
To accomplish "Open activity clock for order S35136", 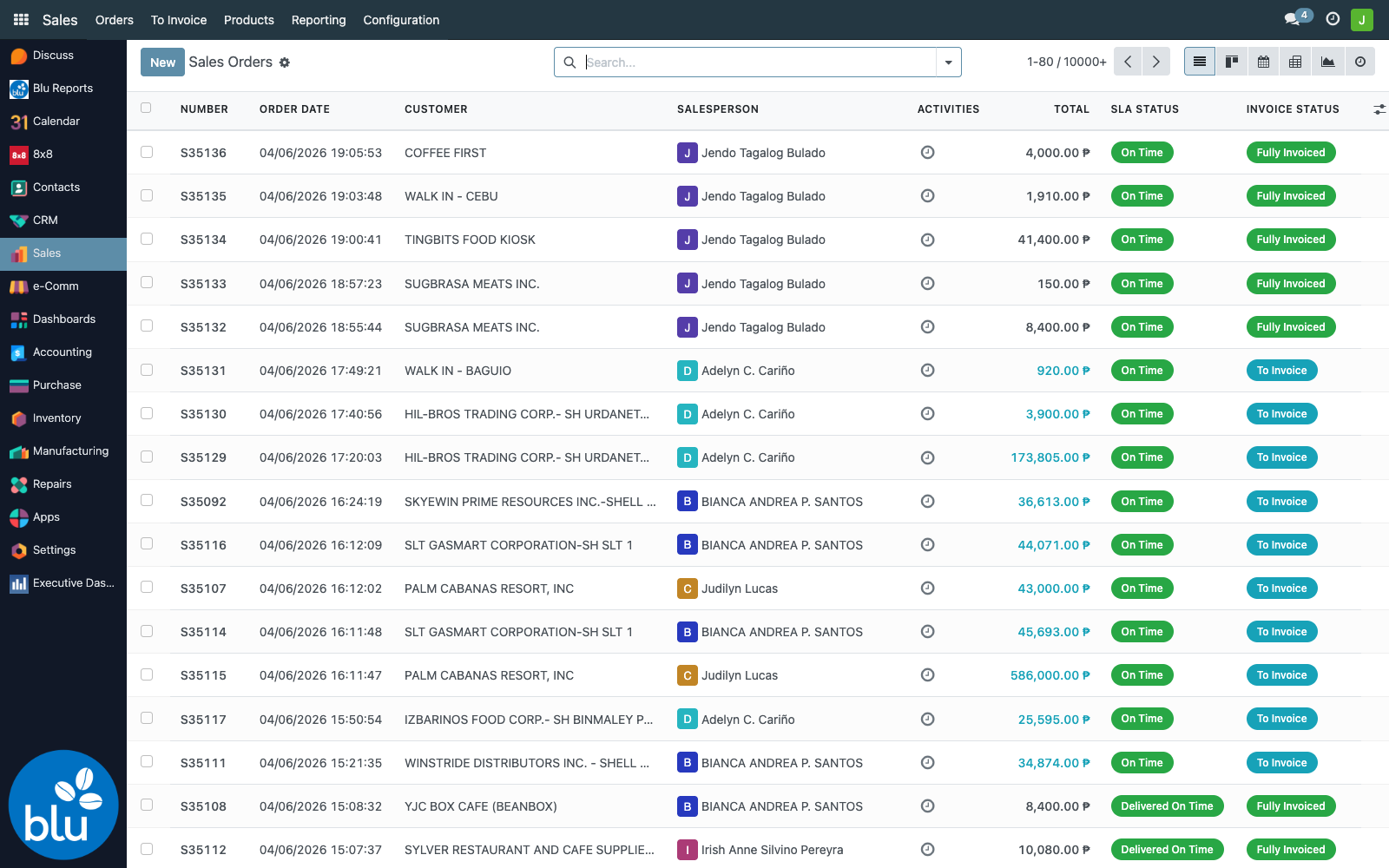I will tap(927, 153).
